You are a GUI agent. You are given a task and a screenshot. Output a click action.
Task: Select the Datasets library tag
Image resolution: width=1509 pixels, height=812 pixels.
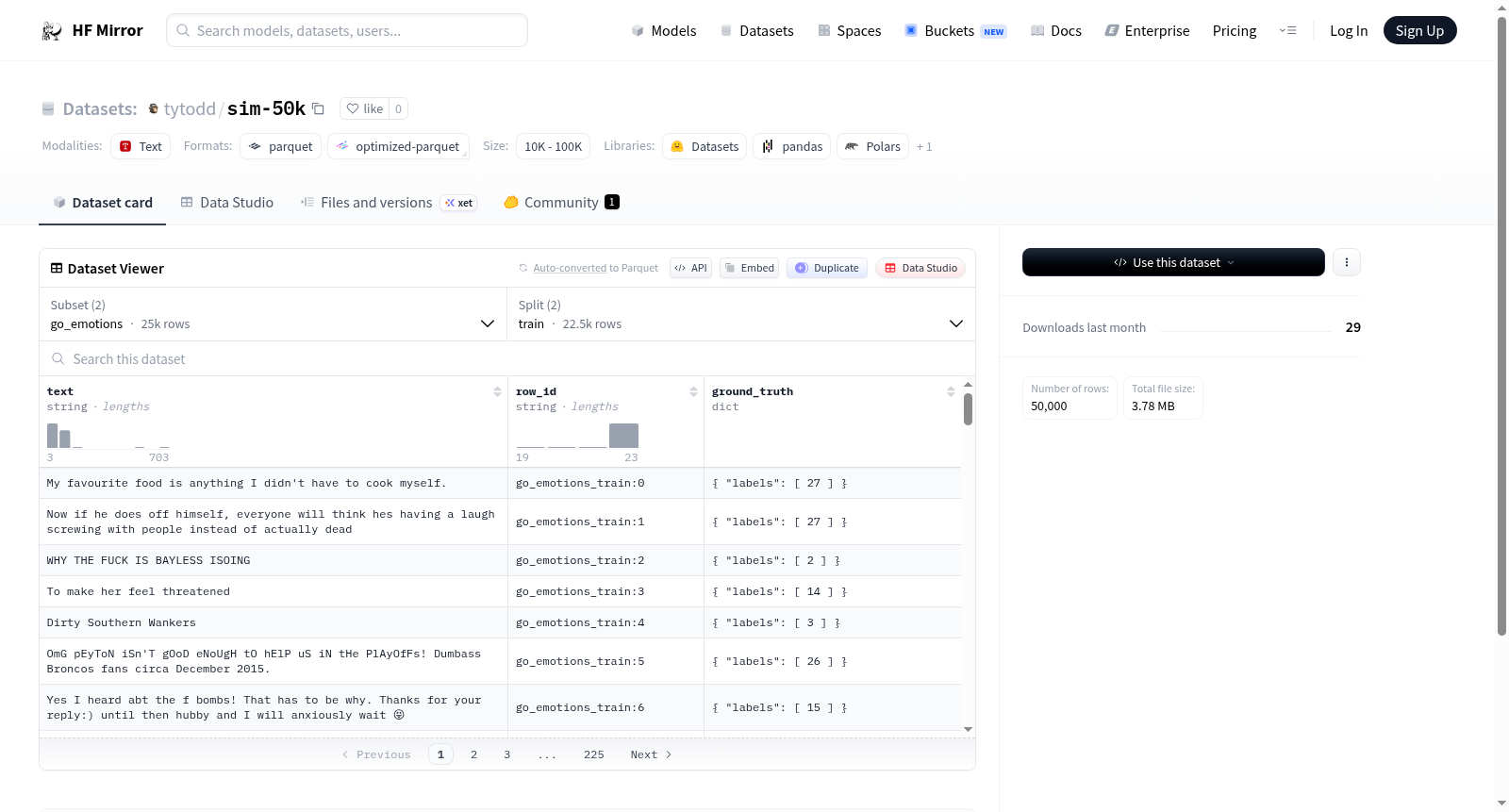[x=705, y=146]
